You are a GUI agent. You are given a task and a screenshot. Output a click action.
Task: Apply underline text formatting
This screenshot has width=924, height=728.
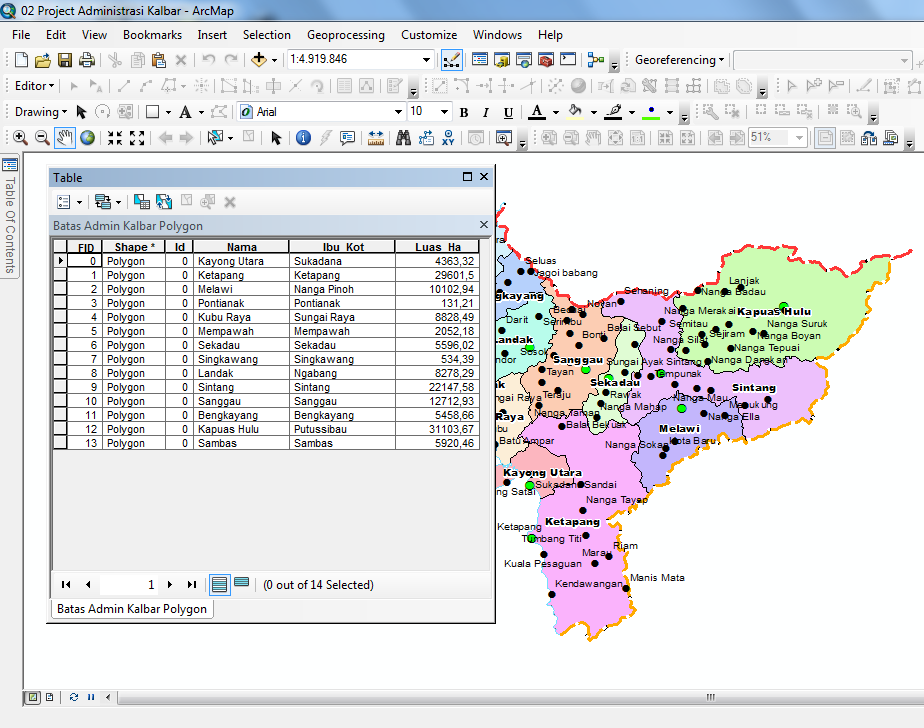508,112
